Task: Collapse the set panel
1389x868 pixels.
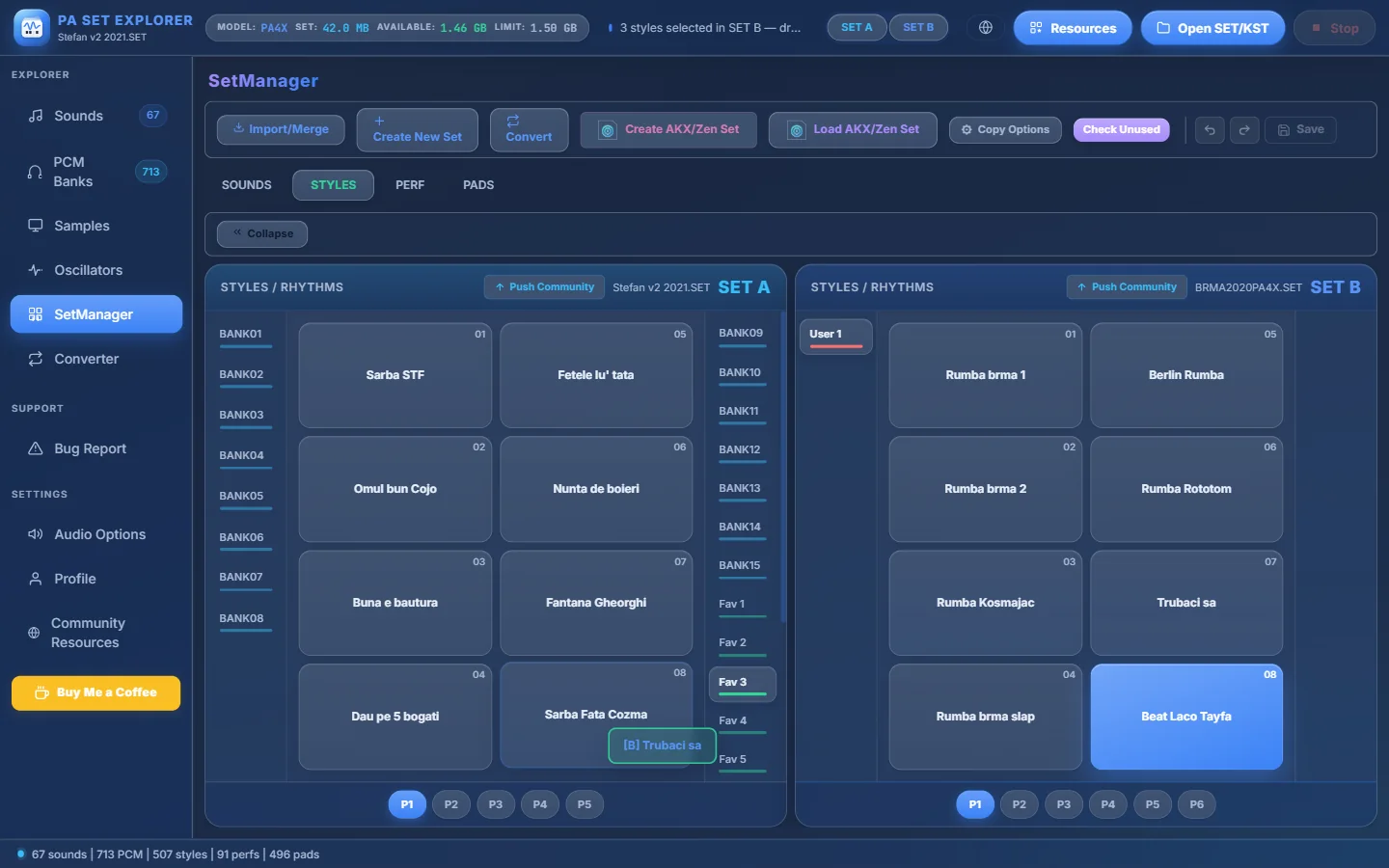Action: [262, 233]
